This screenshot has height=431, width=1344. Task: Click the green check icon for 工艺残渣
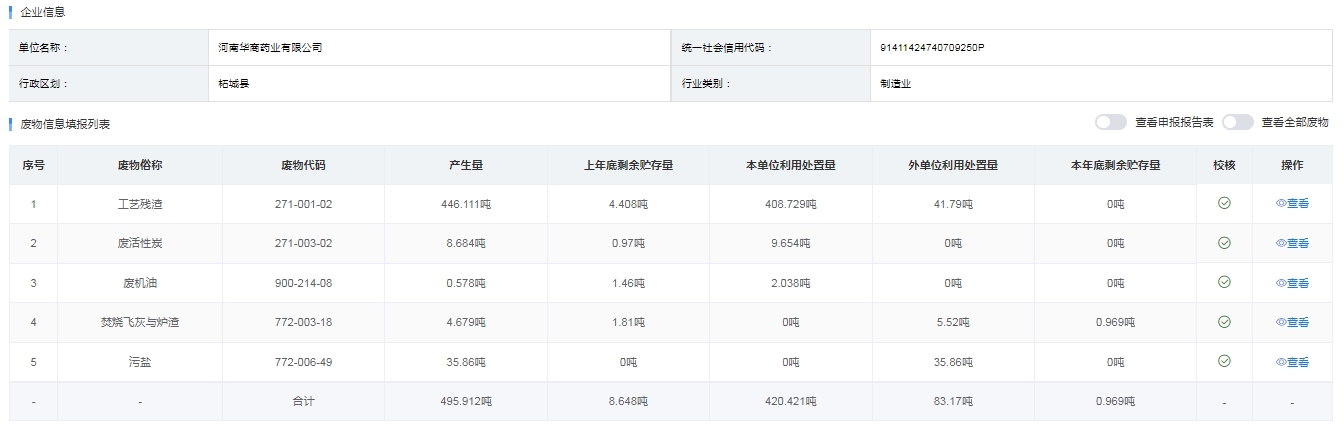tap(1223, 203)
